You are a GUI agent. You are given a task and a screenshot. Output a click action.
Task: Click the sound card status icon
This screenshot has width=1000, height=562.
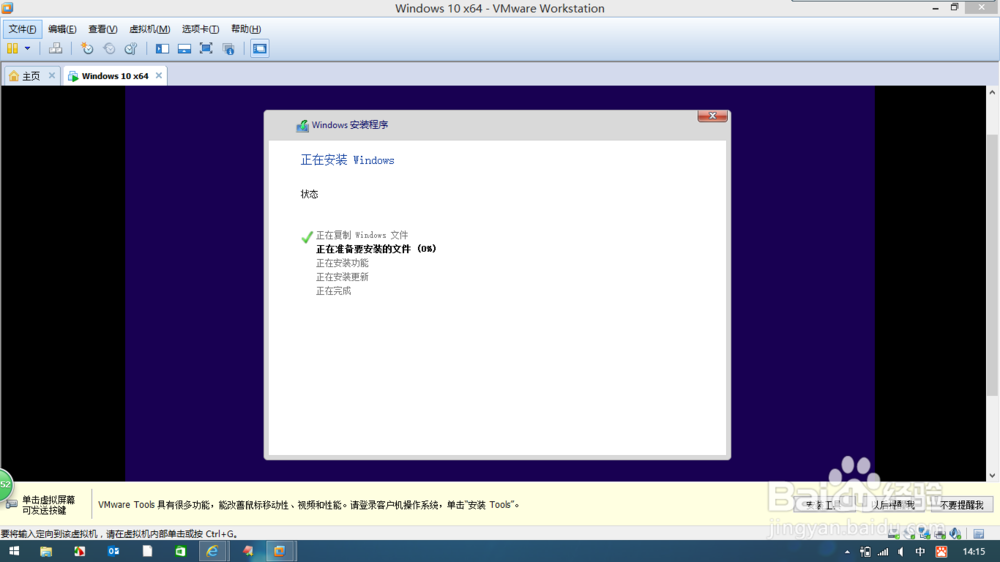pyautogui.click(x=955, y=533)
